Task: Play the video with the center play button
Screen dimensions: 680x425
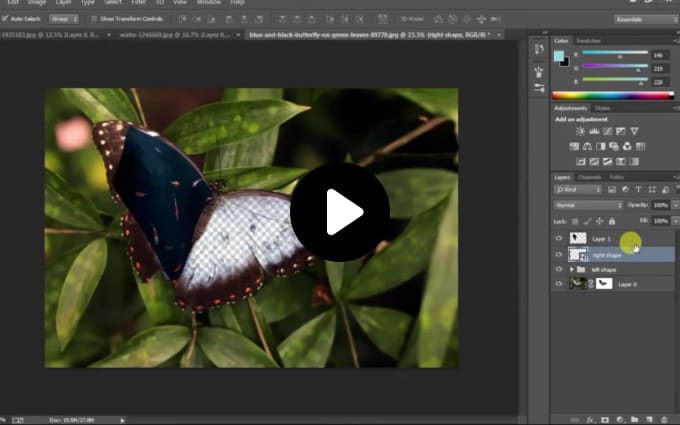Action: tap(340, 212)
